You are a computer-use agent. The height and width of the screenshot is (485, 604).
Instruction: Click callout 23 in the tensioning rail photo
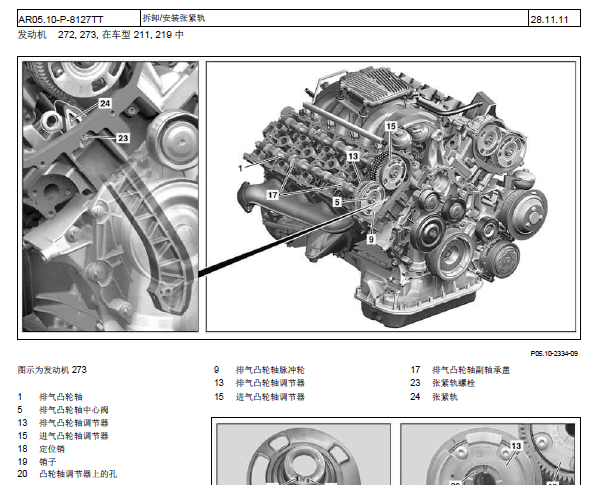tap(123, 138)
